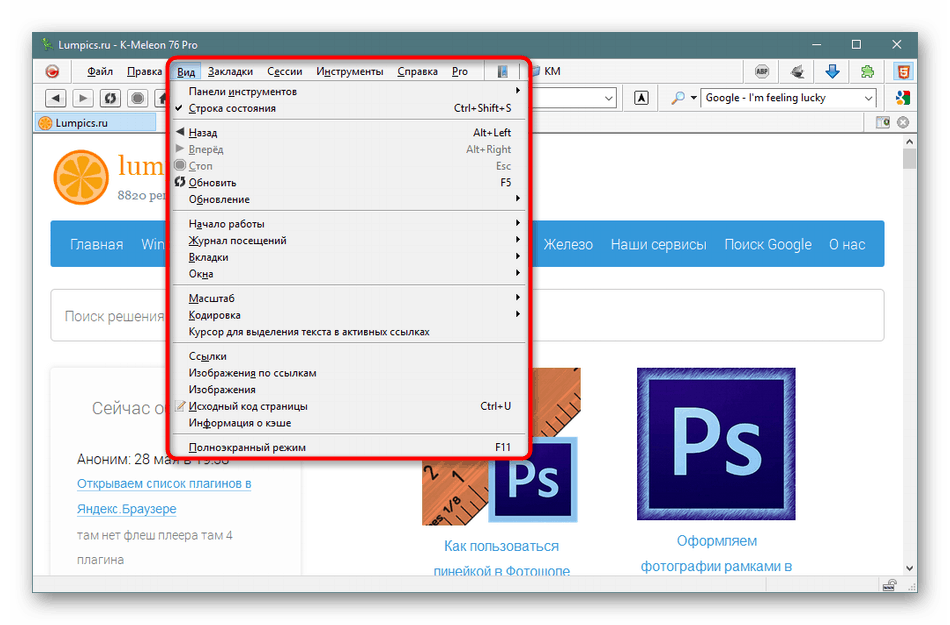Click the Reload toolbar button
The image size is (950, 625).
click(x=110, y=98)
